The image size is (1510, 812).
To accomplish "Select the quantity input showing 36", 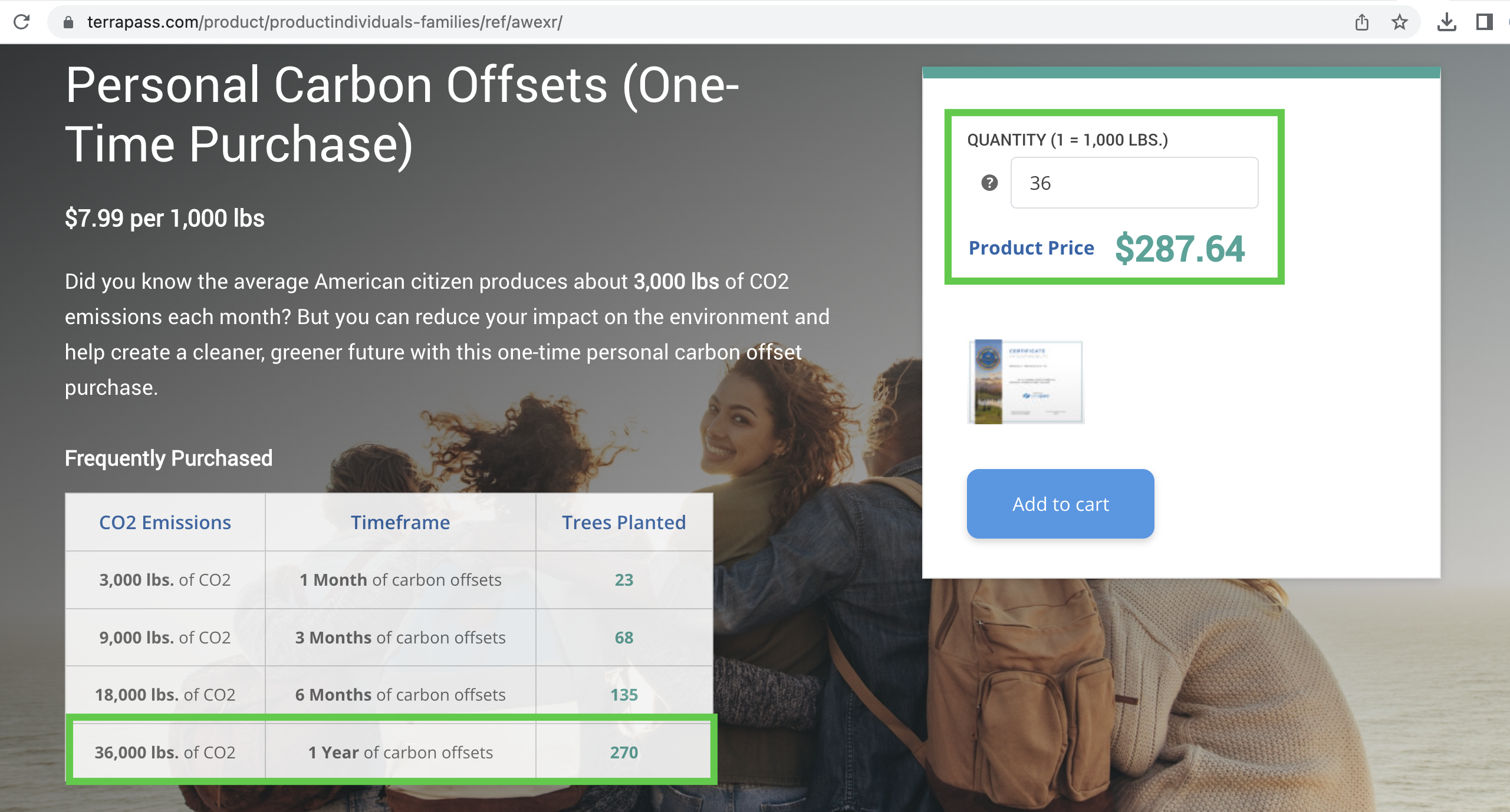I will (1133, 183).
